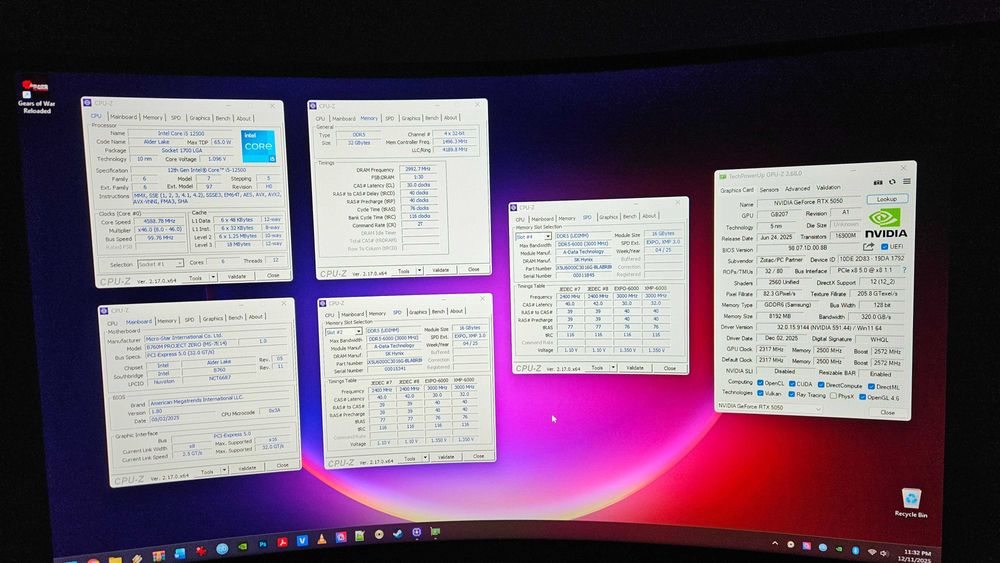Open the NVIDIA GeForce RTX 5050 GPU selector dropdown
Viewport: 1000px width, 563px height.
click(770, 407)
